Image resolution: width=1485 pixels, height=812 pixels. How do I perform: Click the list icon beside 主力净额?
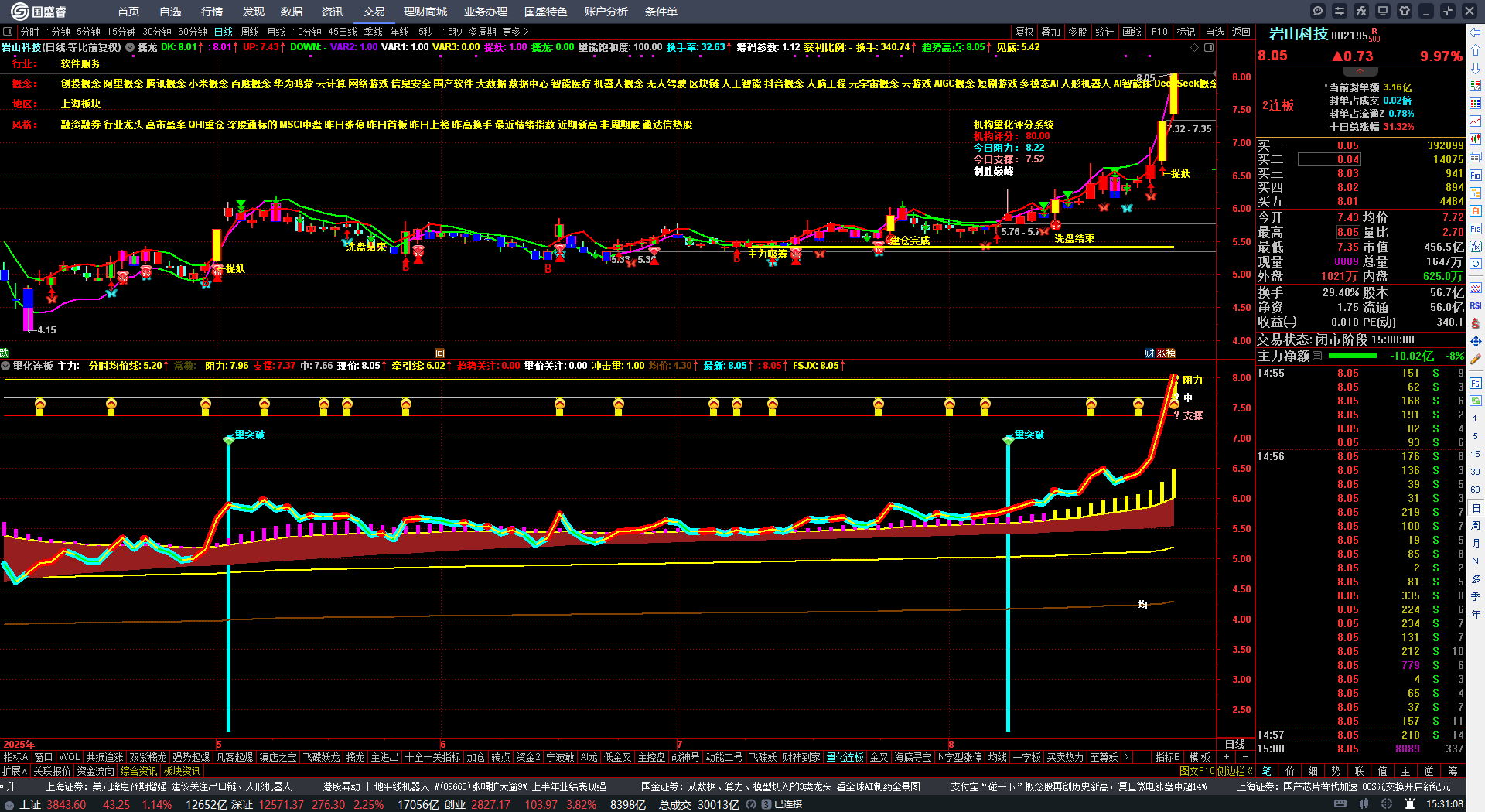[x=1317, y=356]
